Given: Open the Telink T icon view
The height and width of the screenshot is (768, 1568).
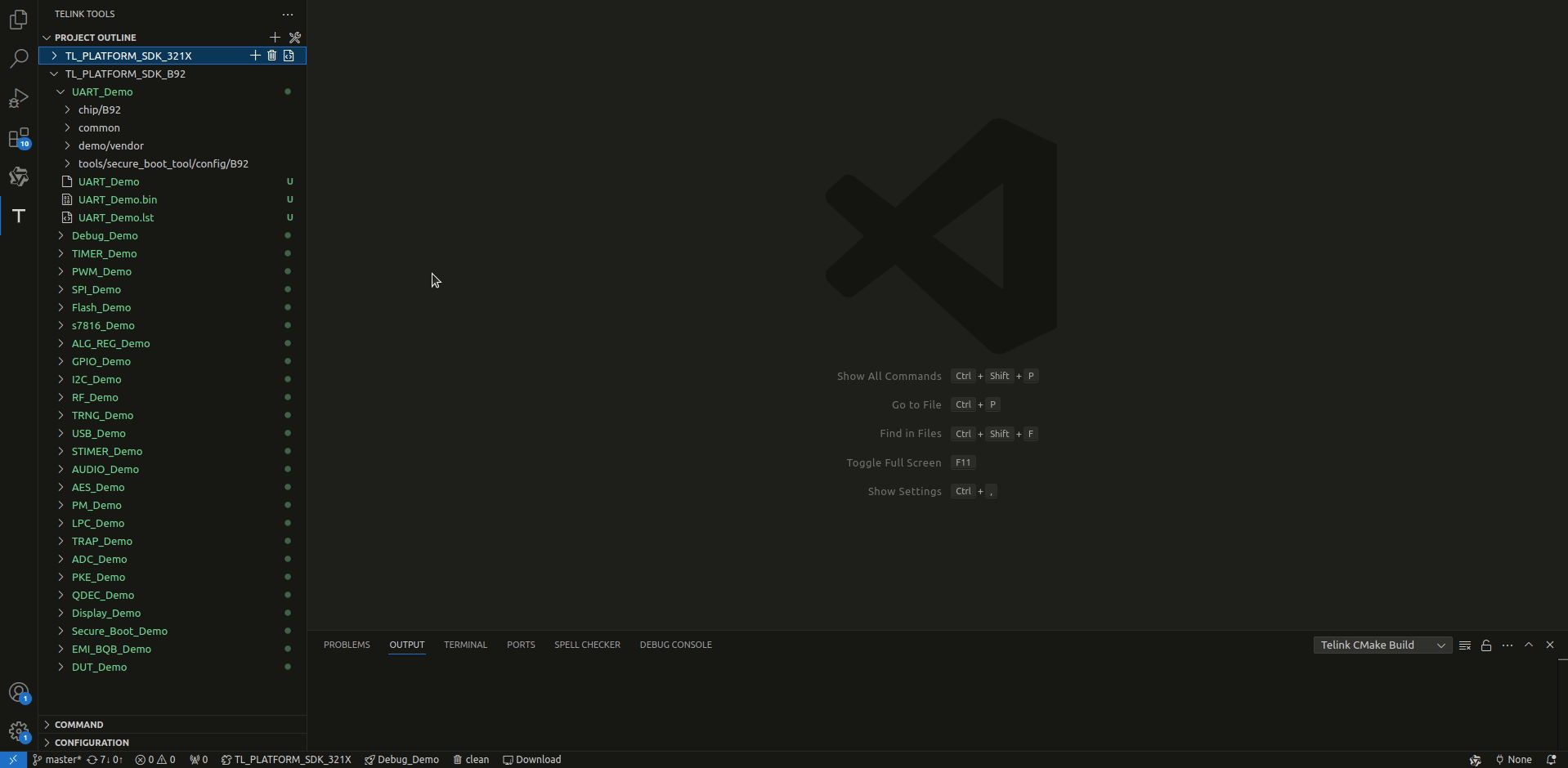Looking at the screenshot, I should (x=19, y=216).
